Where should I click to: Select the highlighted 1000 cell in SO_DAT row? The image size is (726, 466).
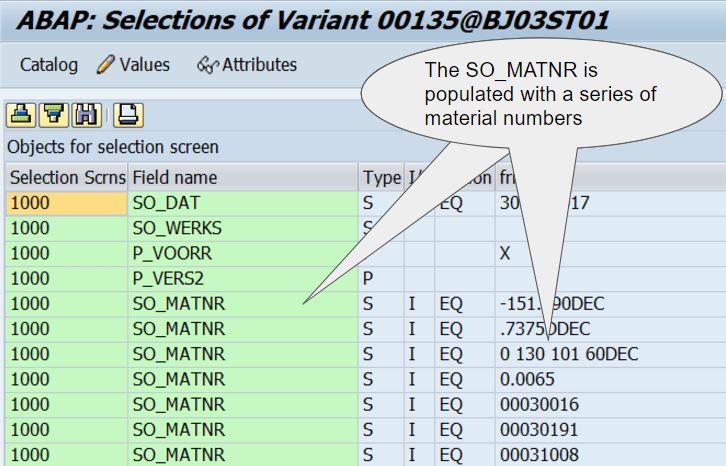[x=66, y=203]
